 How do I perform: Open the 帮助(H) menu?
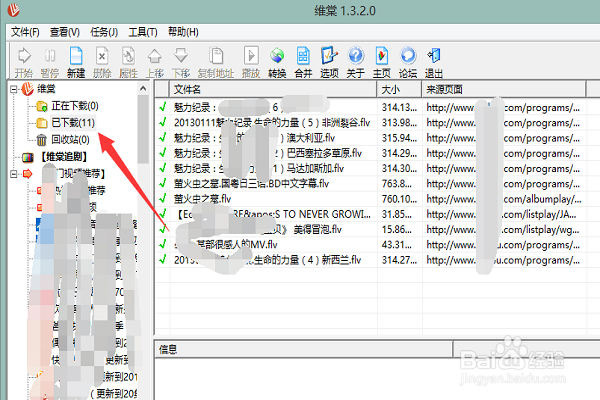pyautogui.click(x=183, y=32)
